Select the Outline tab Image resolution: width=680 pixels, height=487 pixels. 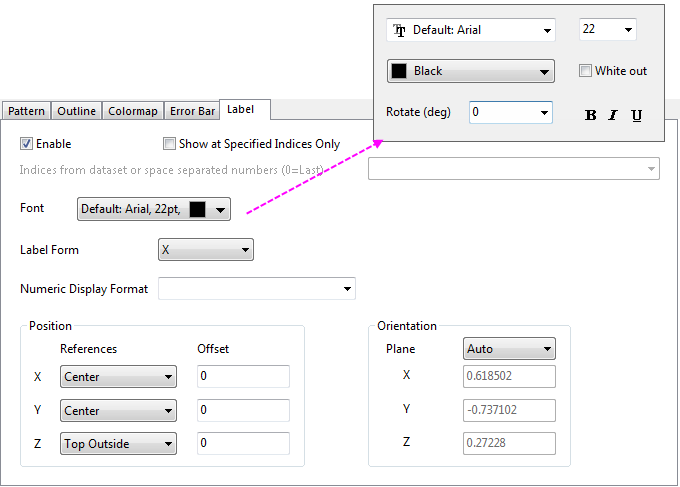coord(77,111)
